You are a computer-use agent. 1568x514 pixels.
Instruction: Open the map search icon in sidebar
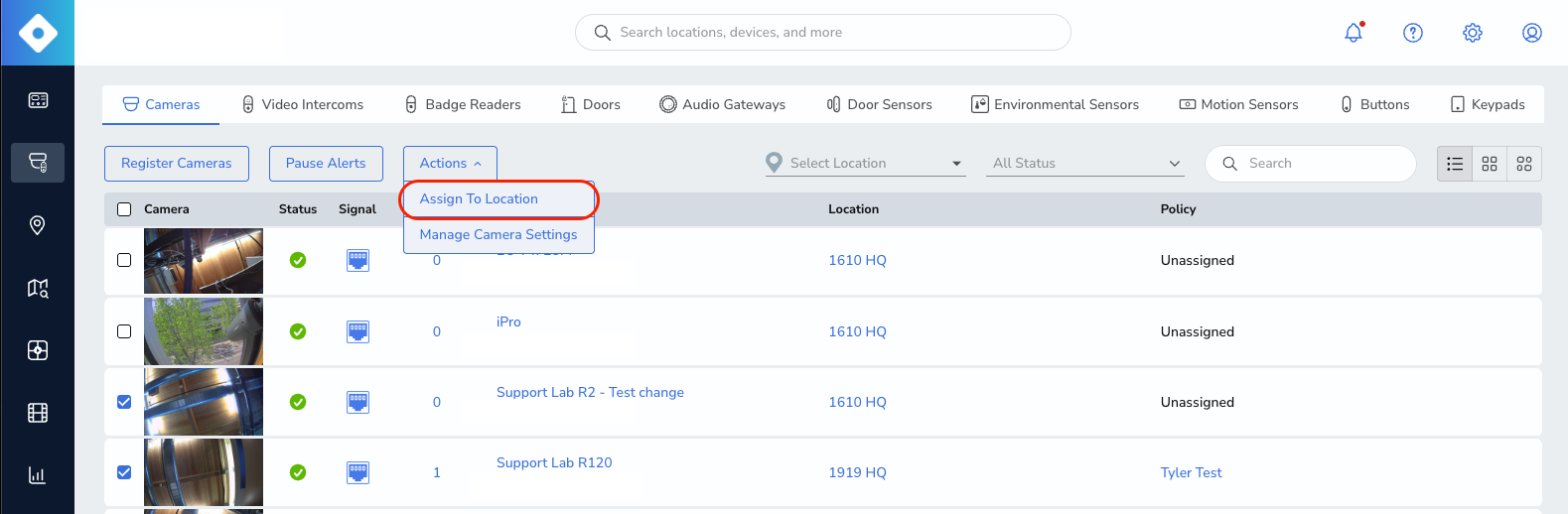click(38, 288)
